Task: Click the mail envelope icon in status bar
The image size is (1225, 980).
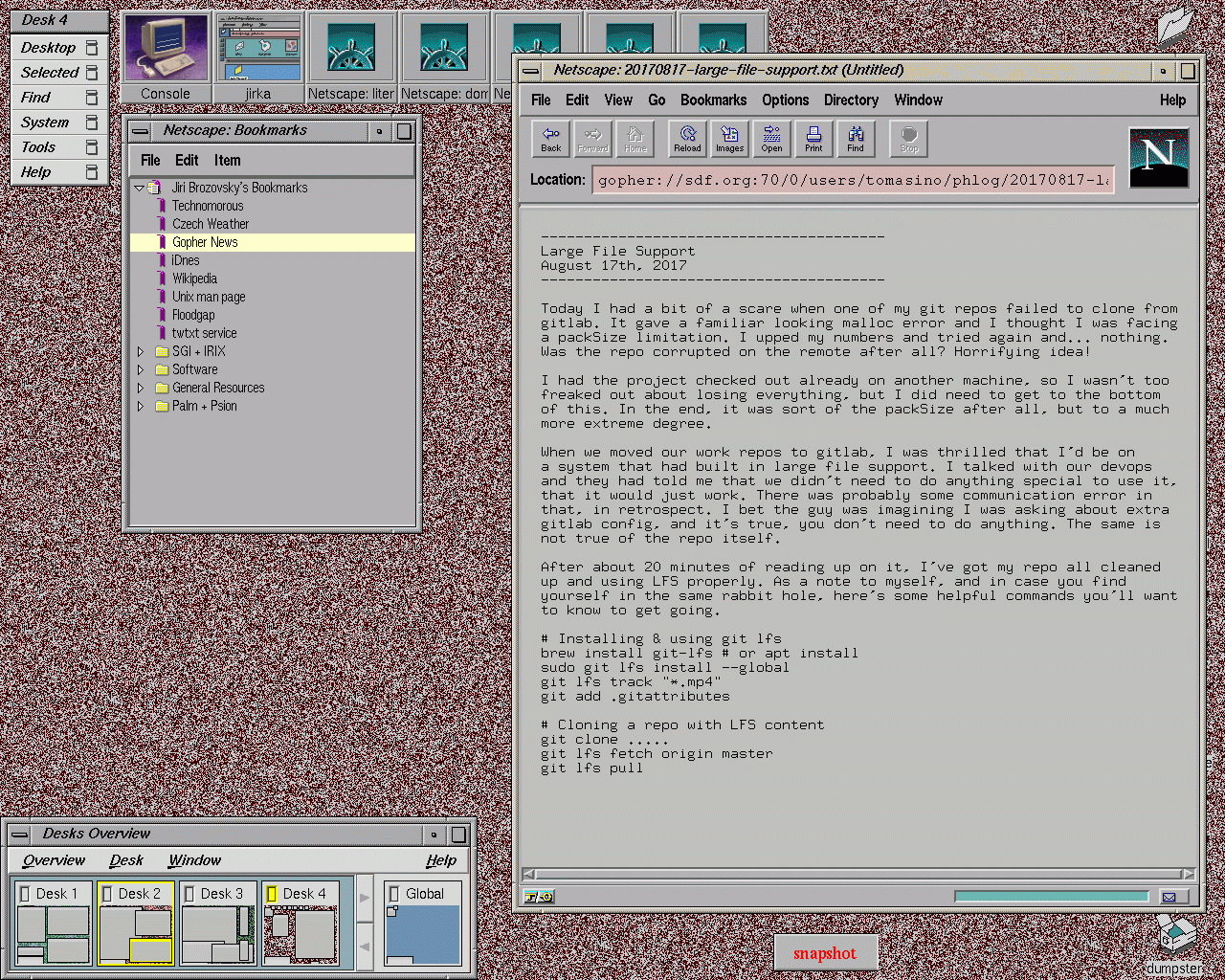Action: (1169, 897)
